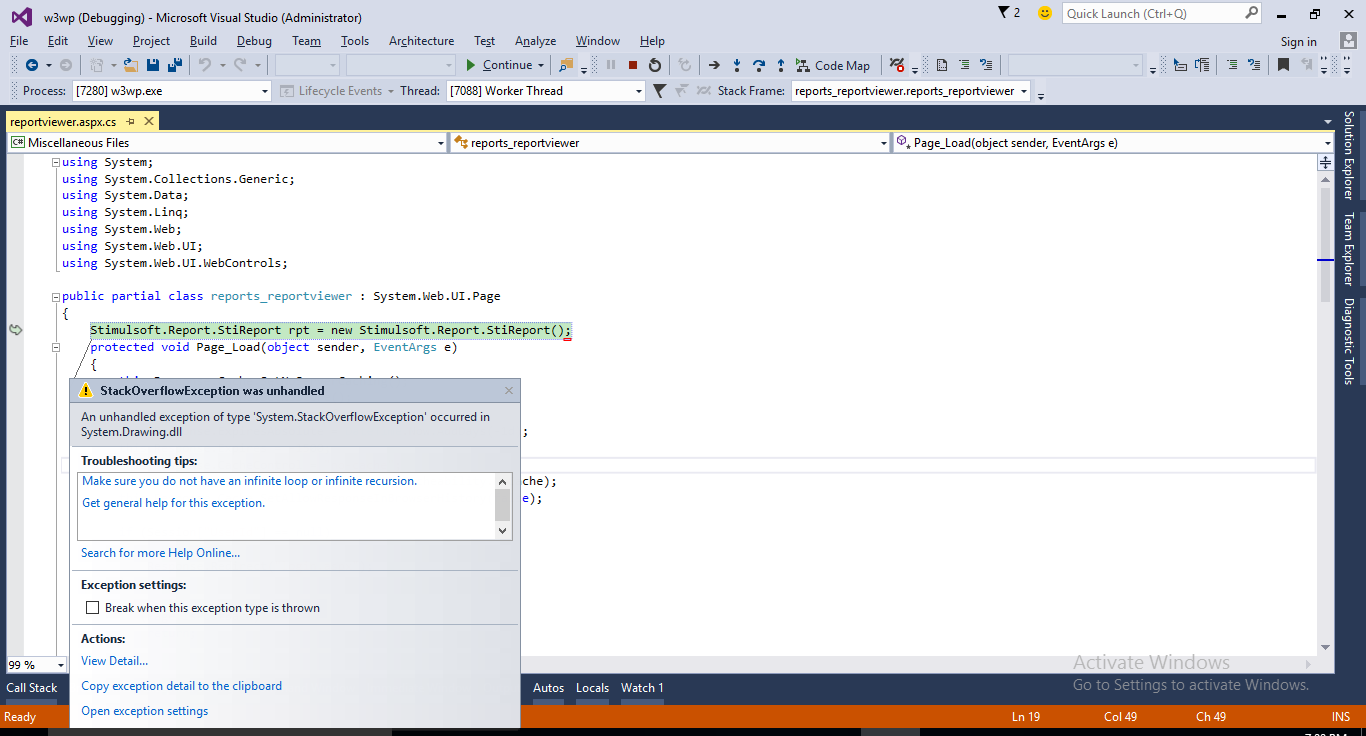The image size is (1366, 736).
Task: Toggle the bookmark icon in toolbar
Action: point(1283,65)
